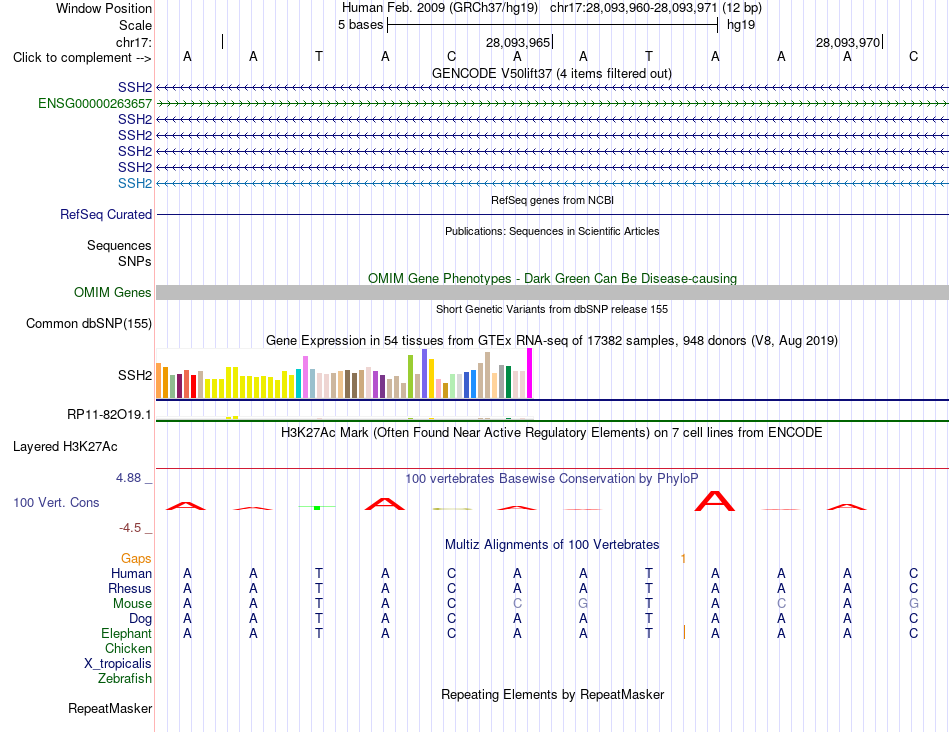This screenshot has width=950, height=732.
Task: Open the GTEx Gene Expression in 54 tissues title
Action: [x=552, y=341]
